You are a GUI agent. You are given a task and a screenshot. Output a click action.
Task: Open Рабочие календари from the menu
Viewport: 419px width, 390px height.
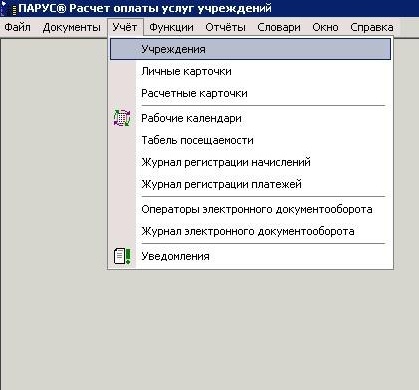pos(250,118)
